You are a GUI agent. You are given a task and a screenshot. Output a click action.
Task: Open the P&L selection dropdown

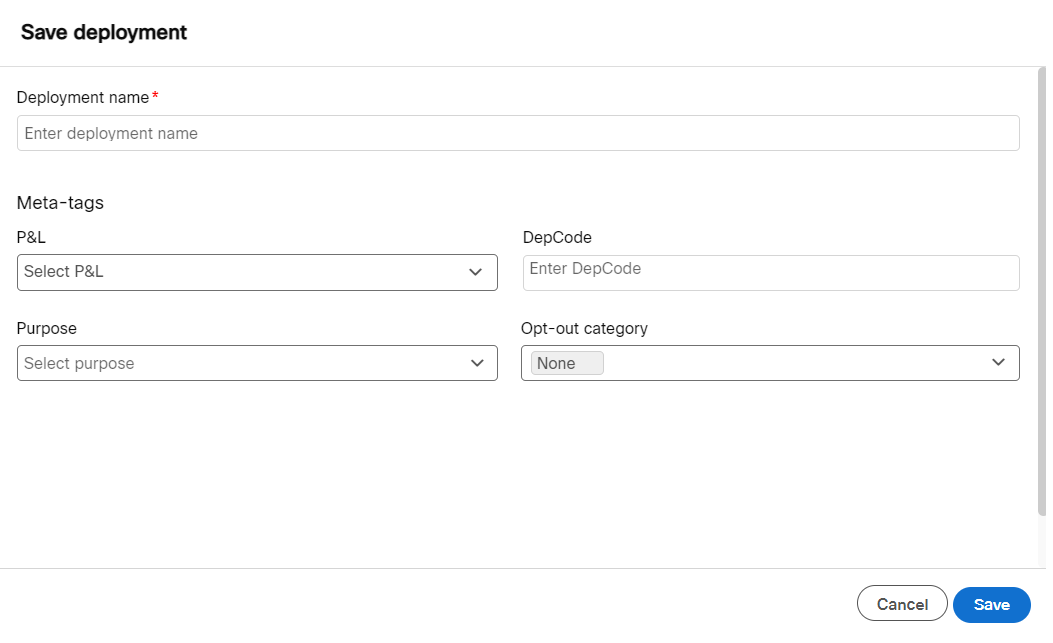coord(257,272)
